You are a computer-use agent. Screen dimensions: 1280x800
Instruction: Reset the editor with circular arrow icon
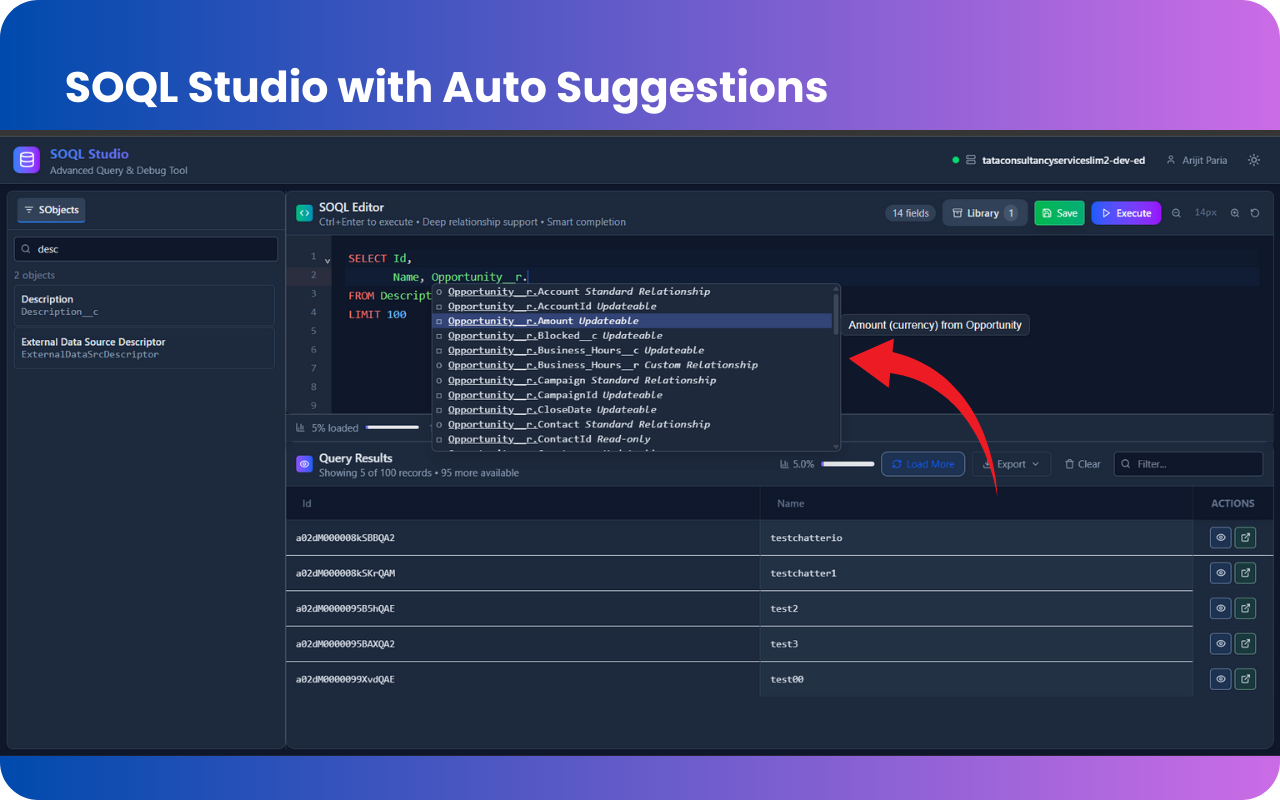tap(1255, 213)
